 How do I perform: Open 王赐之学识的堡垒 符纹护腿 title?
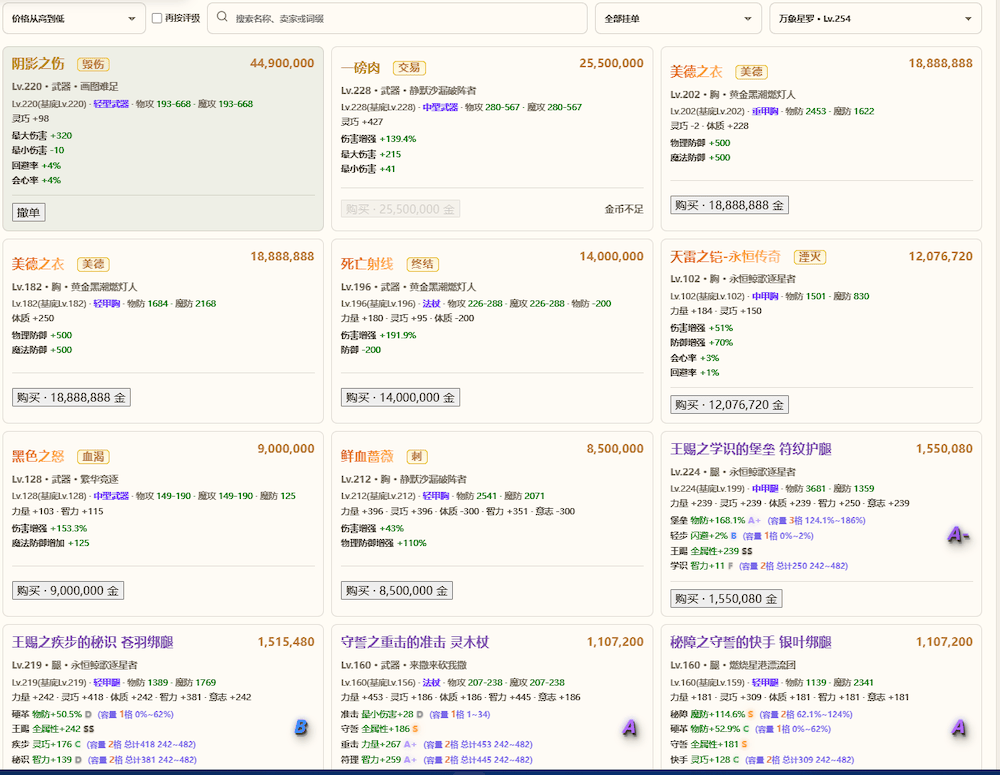751,449
